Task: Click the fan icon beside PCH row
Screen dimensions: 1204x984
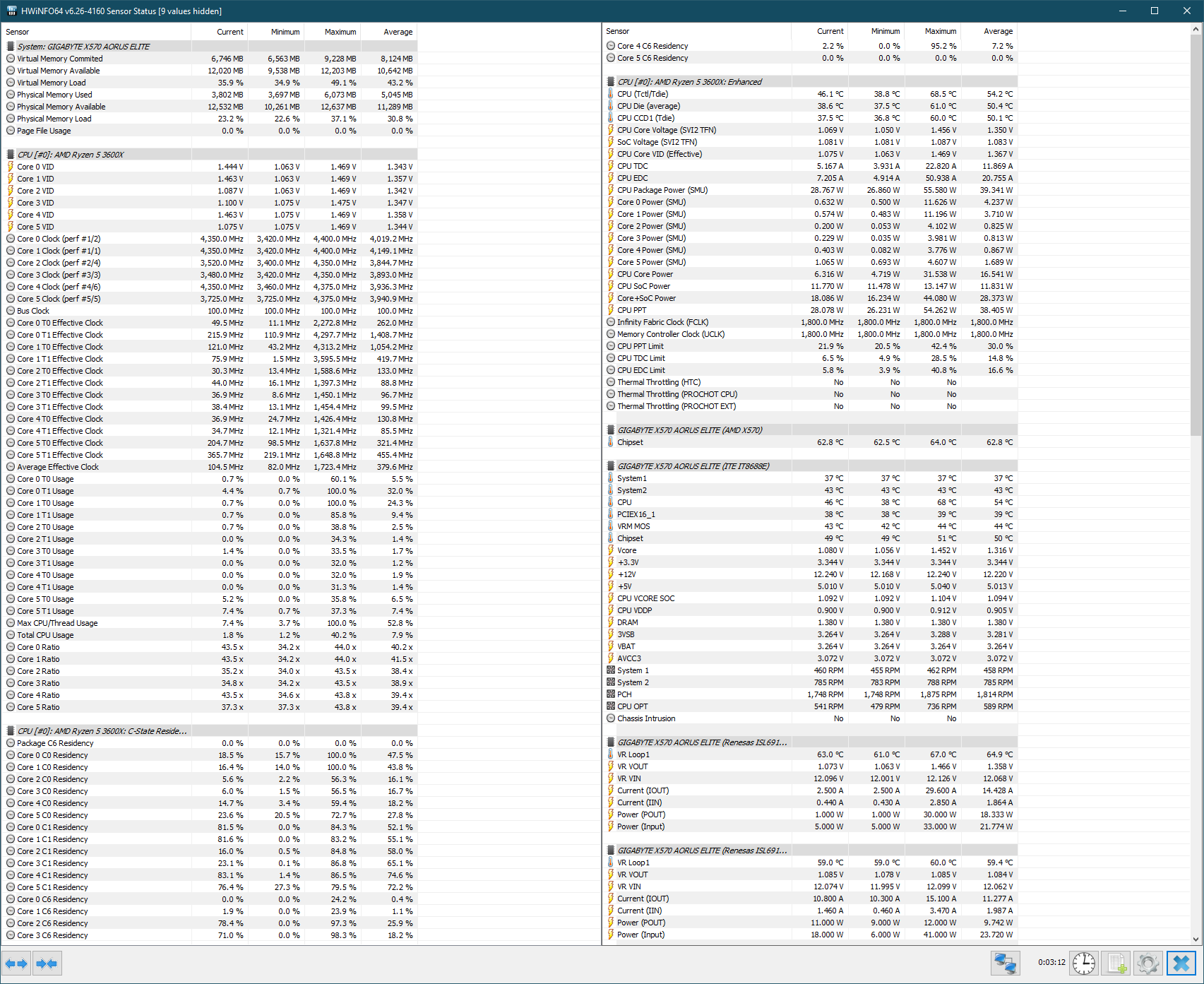Action: point(611,694)
